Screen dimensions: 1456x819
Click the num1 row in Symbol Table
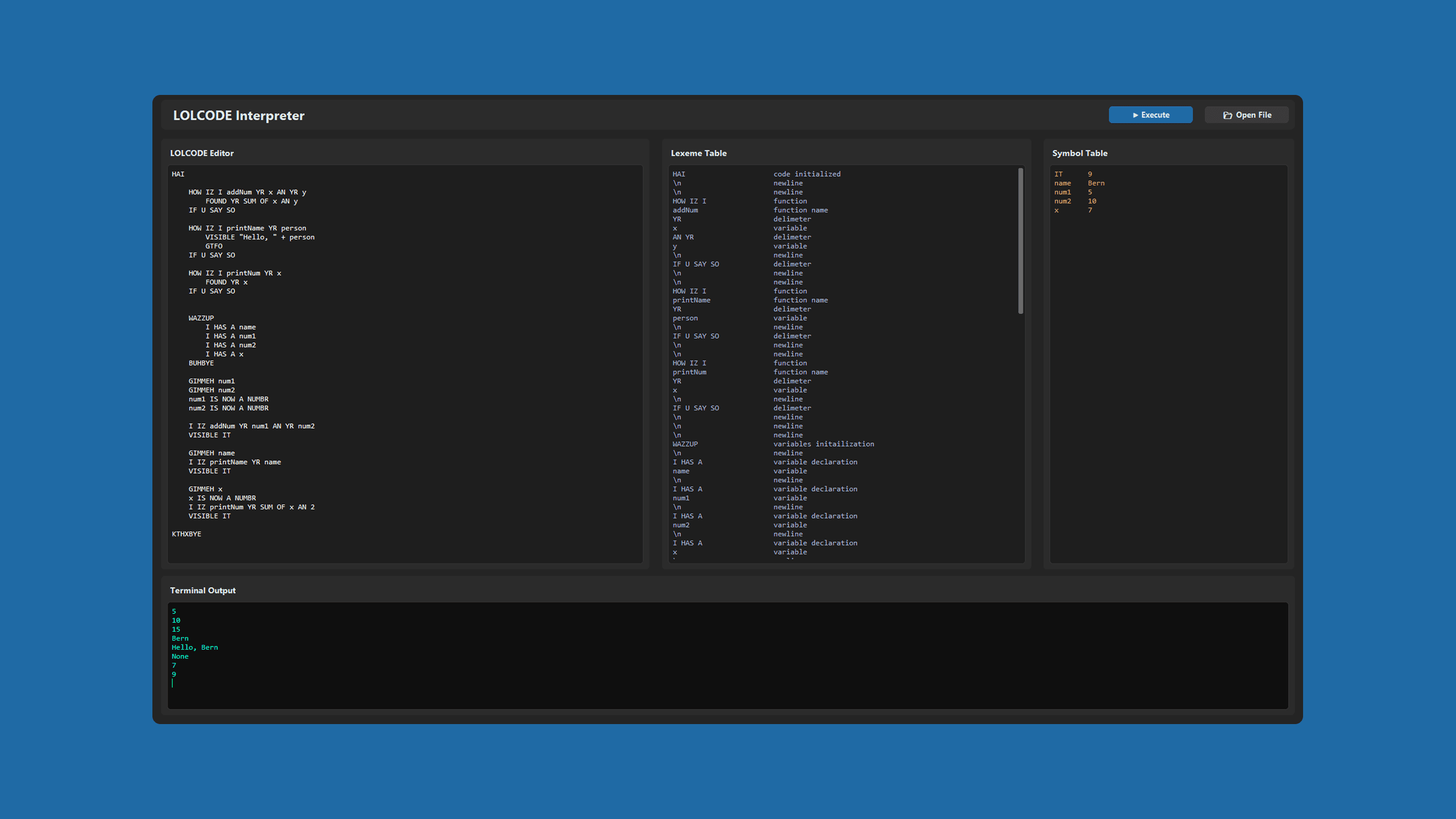[x=1073, y=192]
